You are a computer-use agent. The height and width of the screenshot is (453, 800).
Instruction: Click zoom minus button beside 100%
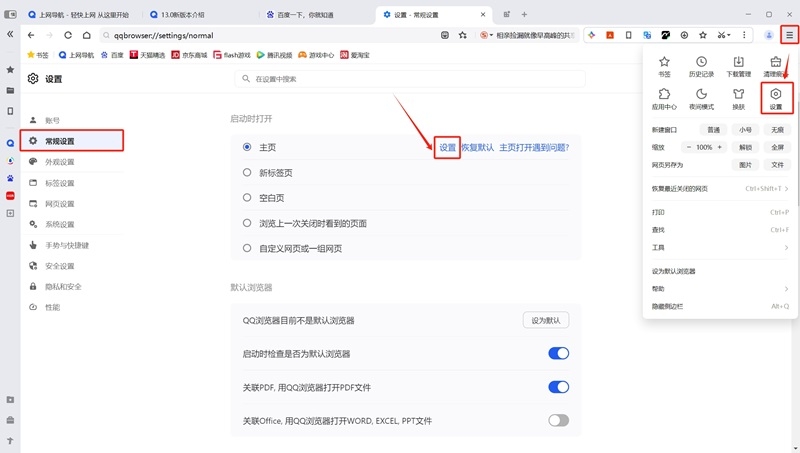pyautogui.click(x=688, y=147)
